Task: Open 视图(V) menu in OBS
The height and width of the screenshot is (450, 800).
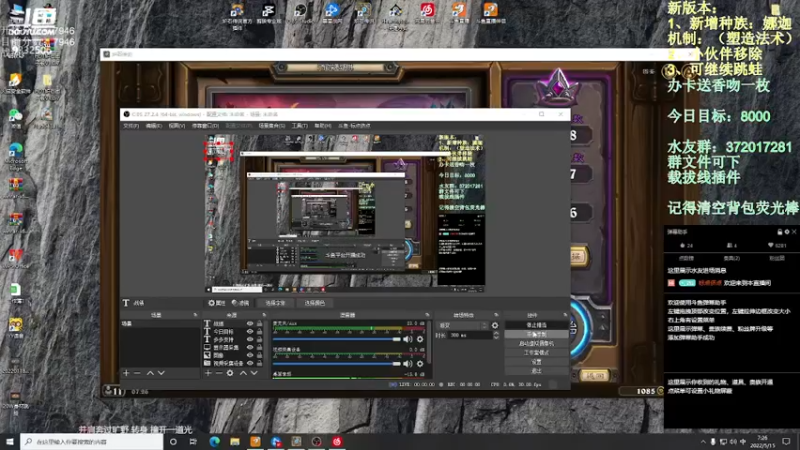Action: point(177,126)
